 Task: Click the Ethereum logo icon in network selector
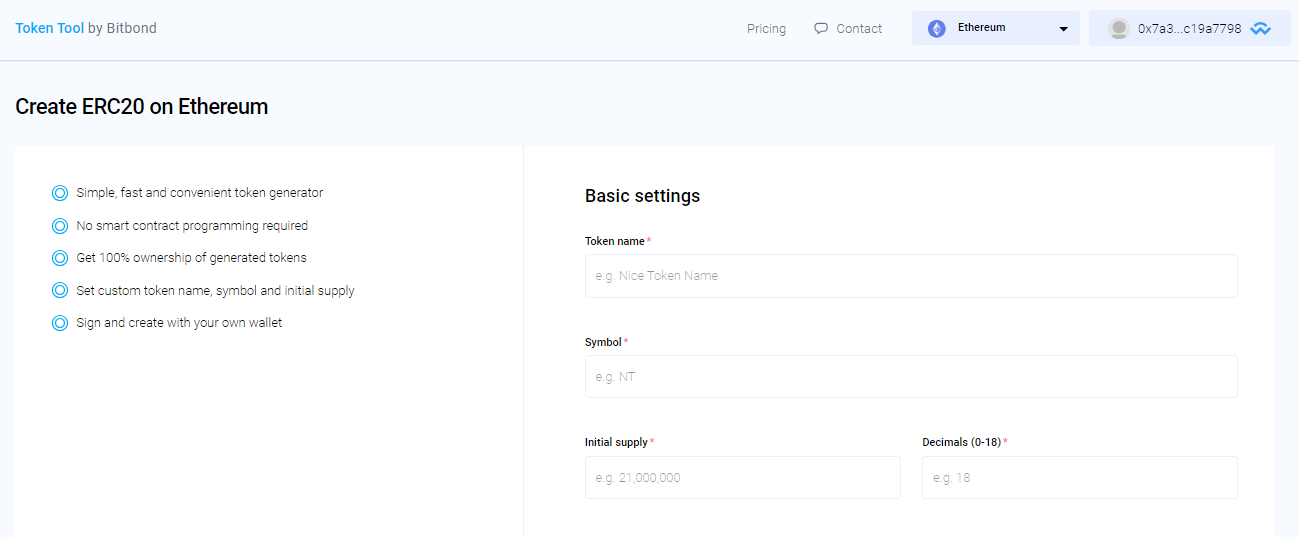[937, 29]
